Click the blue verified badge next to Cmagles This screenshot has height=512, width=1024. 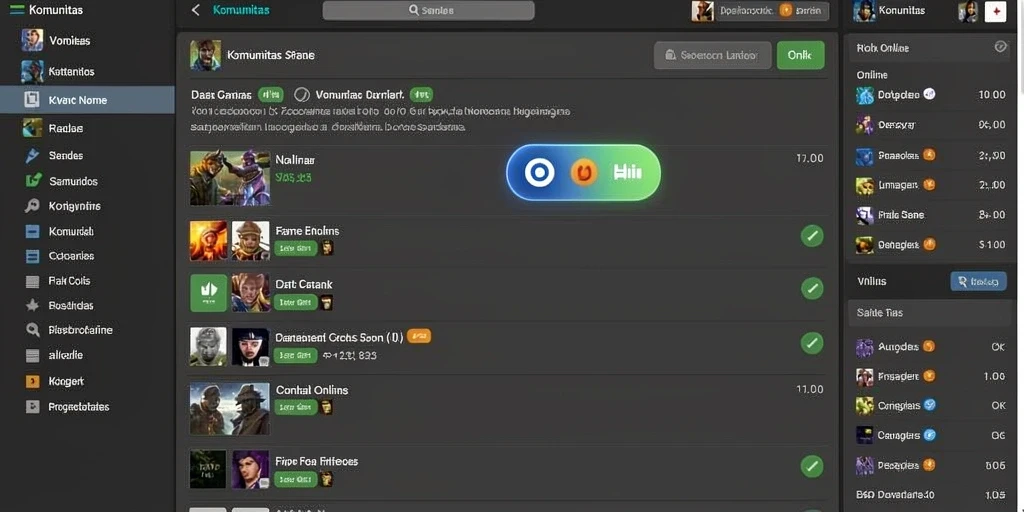(x=930, y=405)
